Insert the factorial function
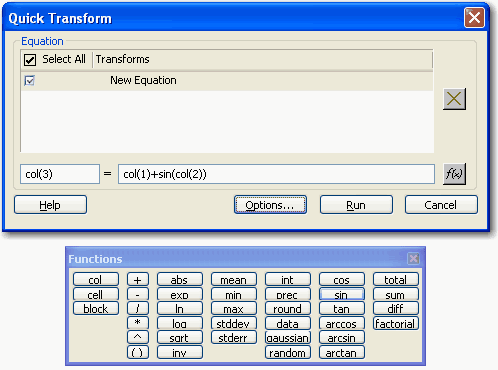The height and width of the screenshot is (370, 498). click(x=396, y=323)
